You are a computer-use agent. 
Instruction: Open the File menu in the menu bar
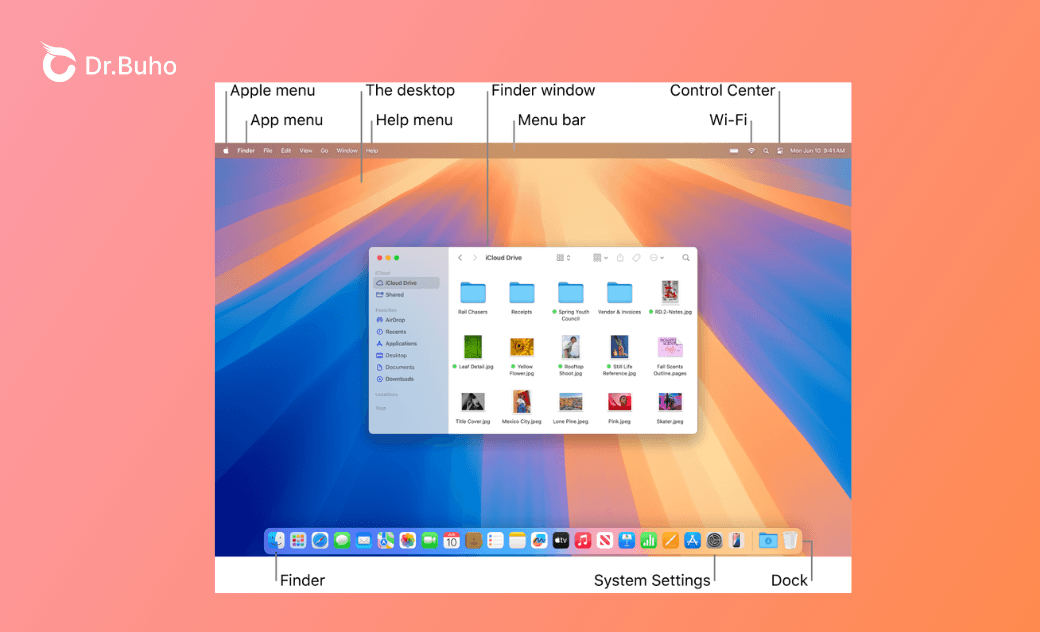coord(266,150)
